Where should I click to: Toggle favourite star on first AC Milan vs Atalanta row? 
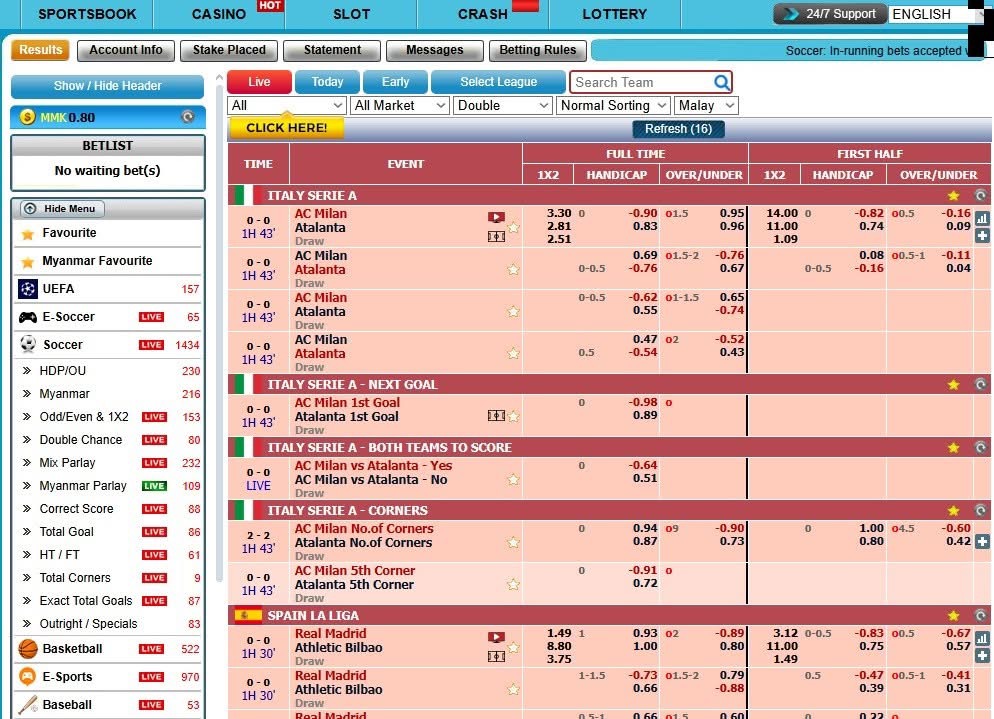click(x=513, y=228)
